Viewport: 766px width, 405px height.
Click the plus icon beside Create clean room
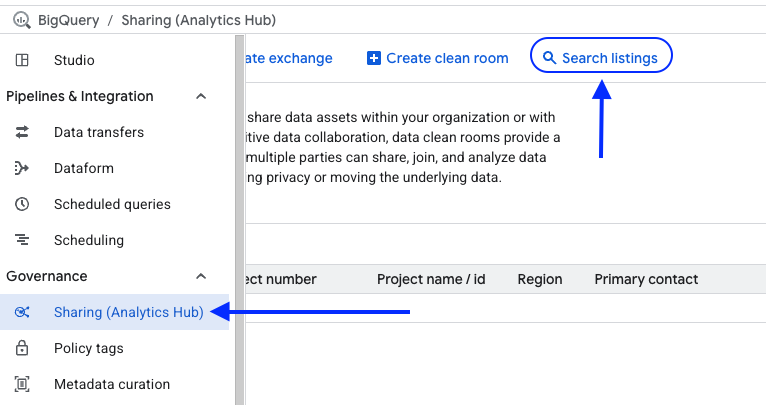click(374, 58)
